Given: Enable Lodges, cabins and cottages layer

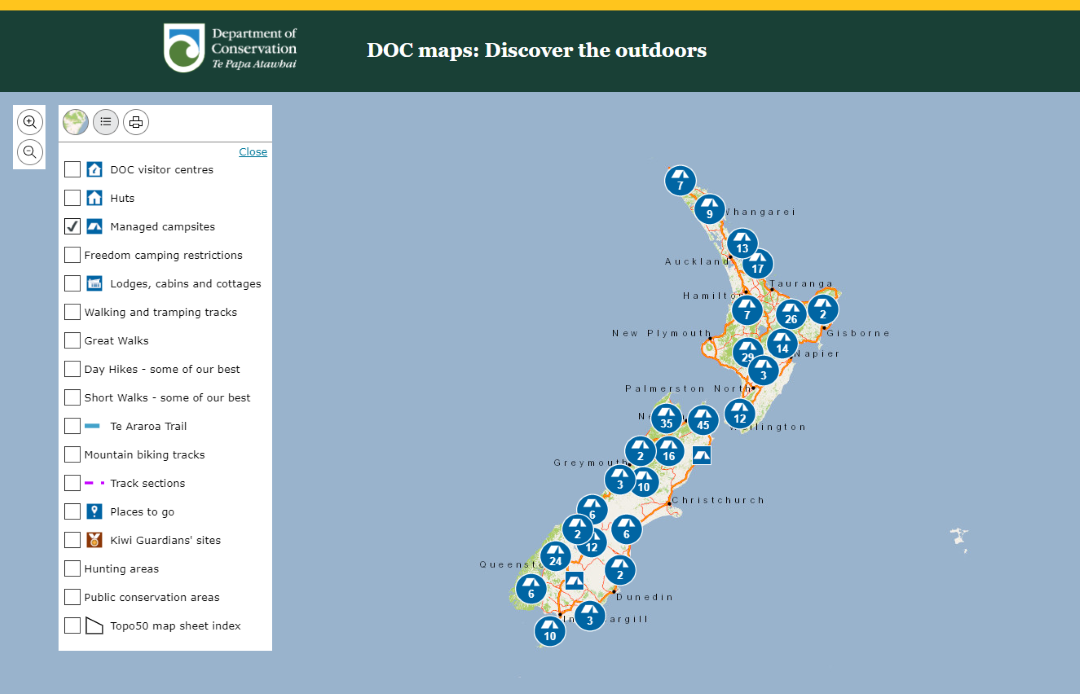Looking at the screenshot, I should [x=72, y=283].
